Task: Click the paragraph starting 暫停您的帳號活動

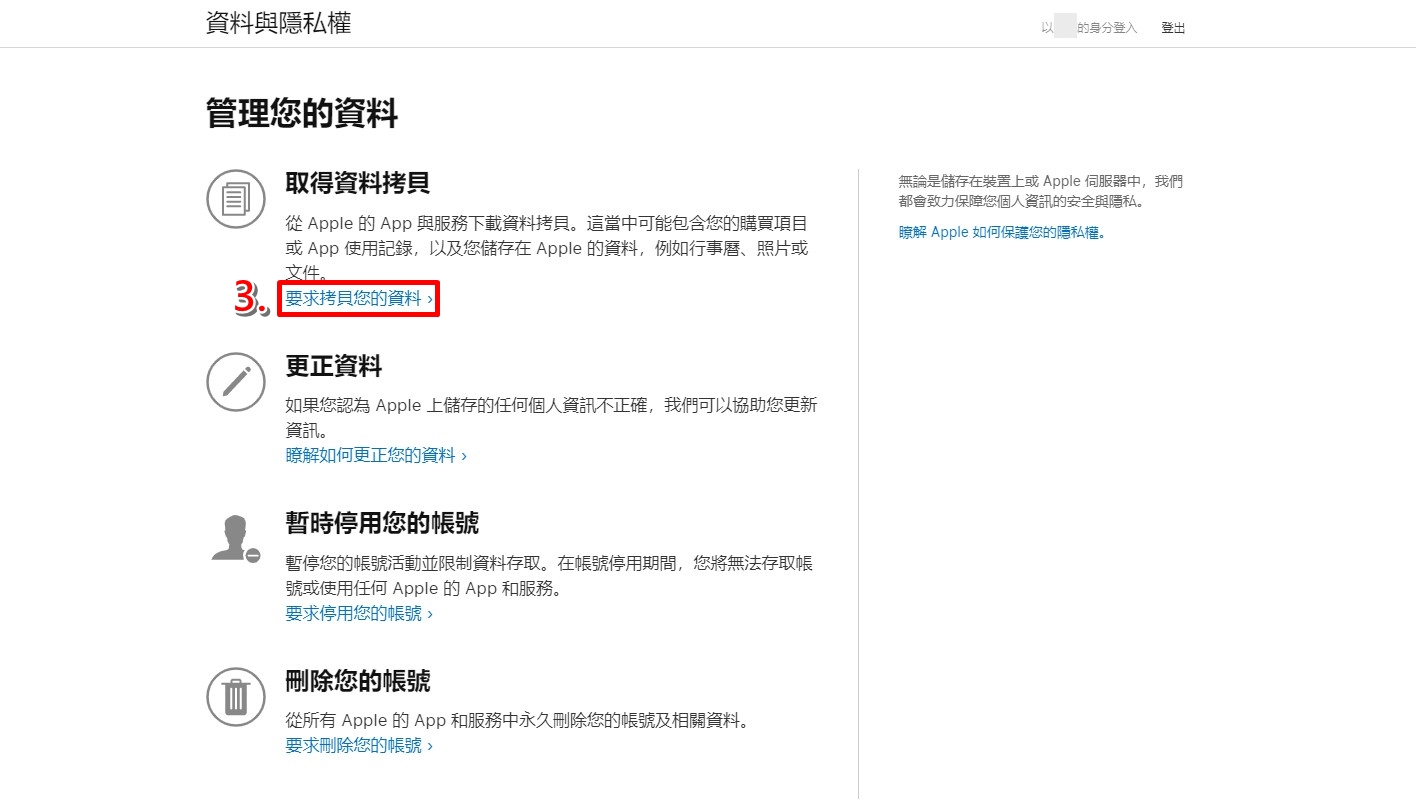Action: 549,576
